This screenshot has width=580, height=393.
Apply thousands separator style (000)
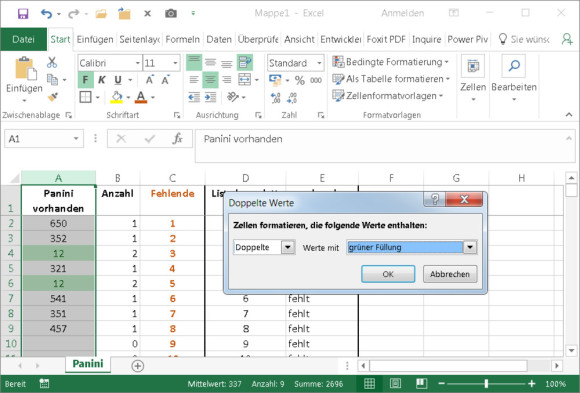(316, 80)
